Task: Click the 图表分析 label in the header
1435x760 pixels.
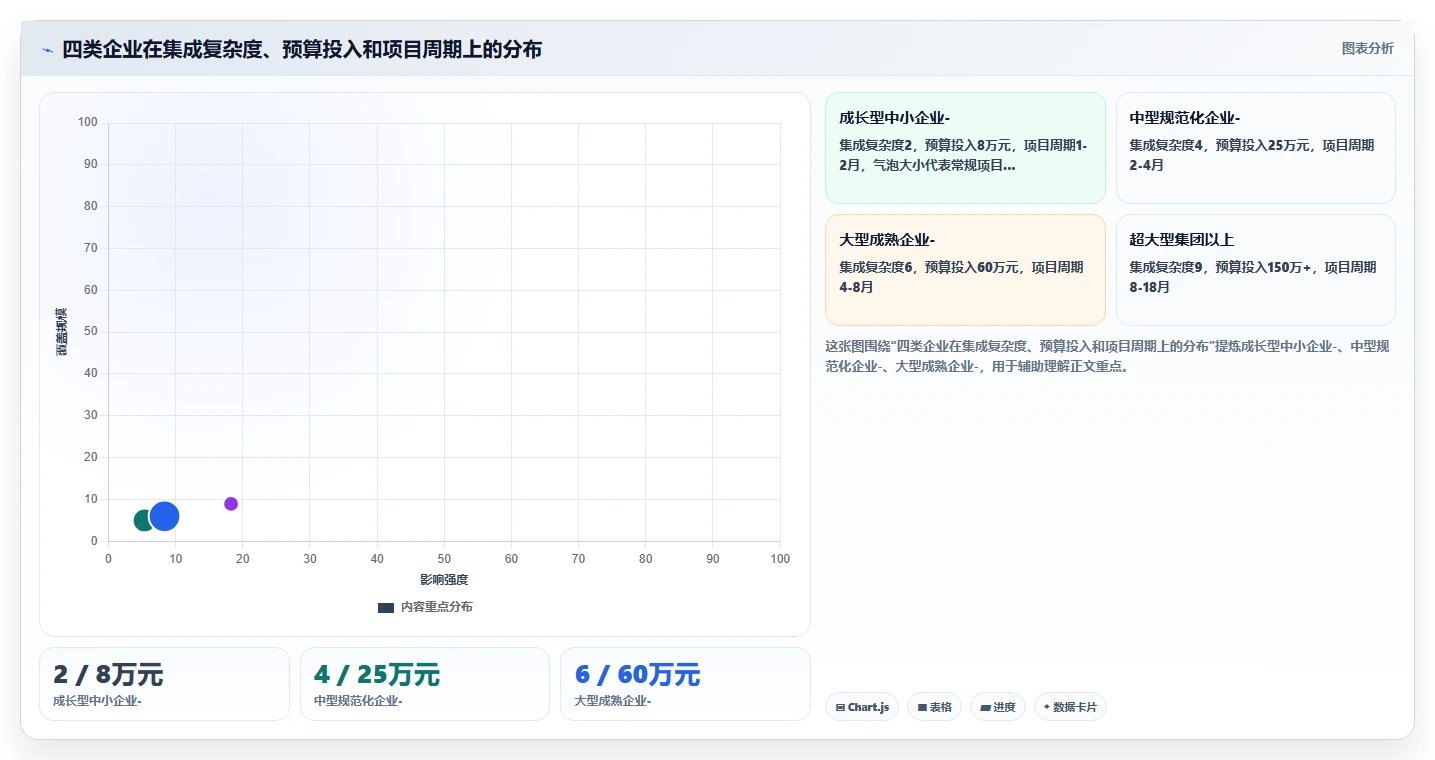Action: 1367,48
